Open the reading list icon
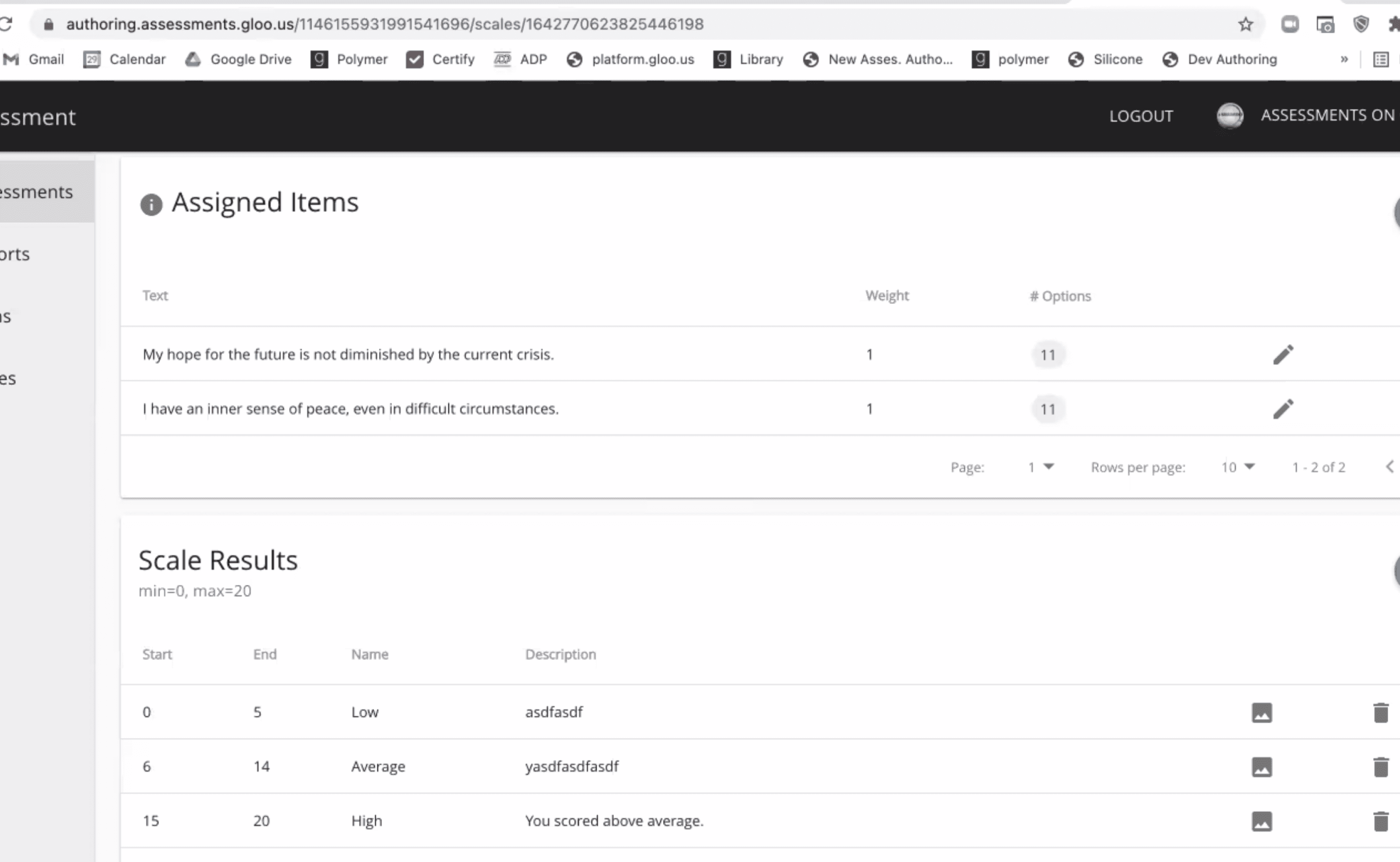The width and height of the screenshot is (1400, 862). [x=1380, y=59]
